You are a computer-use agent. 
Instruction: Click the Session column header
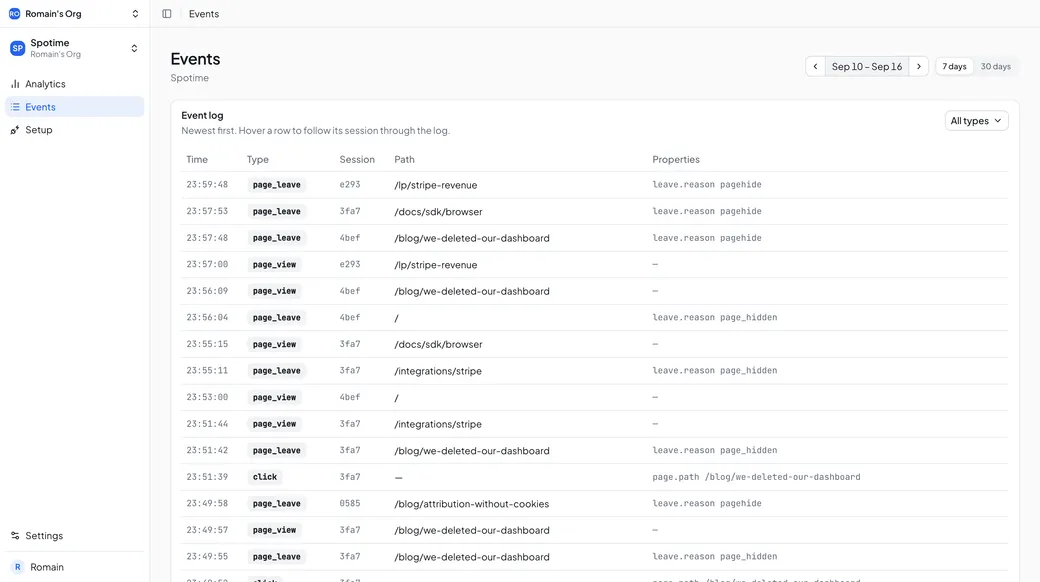(x=357, y=159)
